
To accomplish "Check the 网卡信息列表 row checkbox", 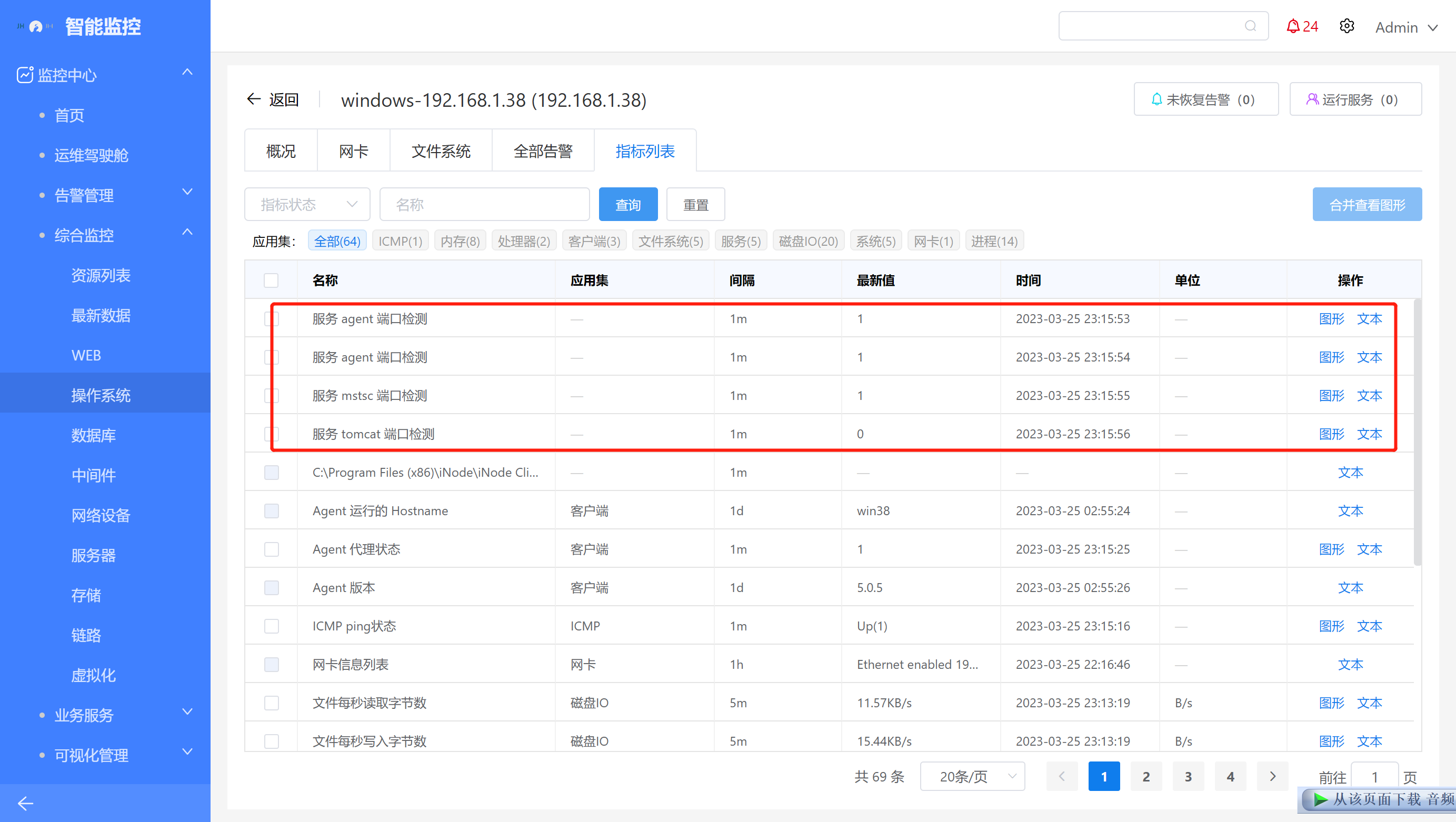I will 271,664.
